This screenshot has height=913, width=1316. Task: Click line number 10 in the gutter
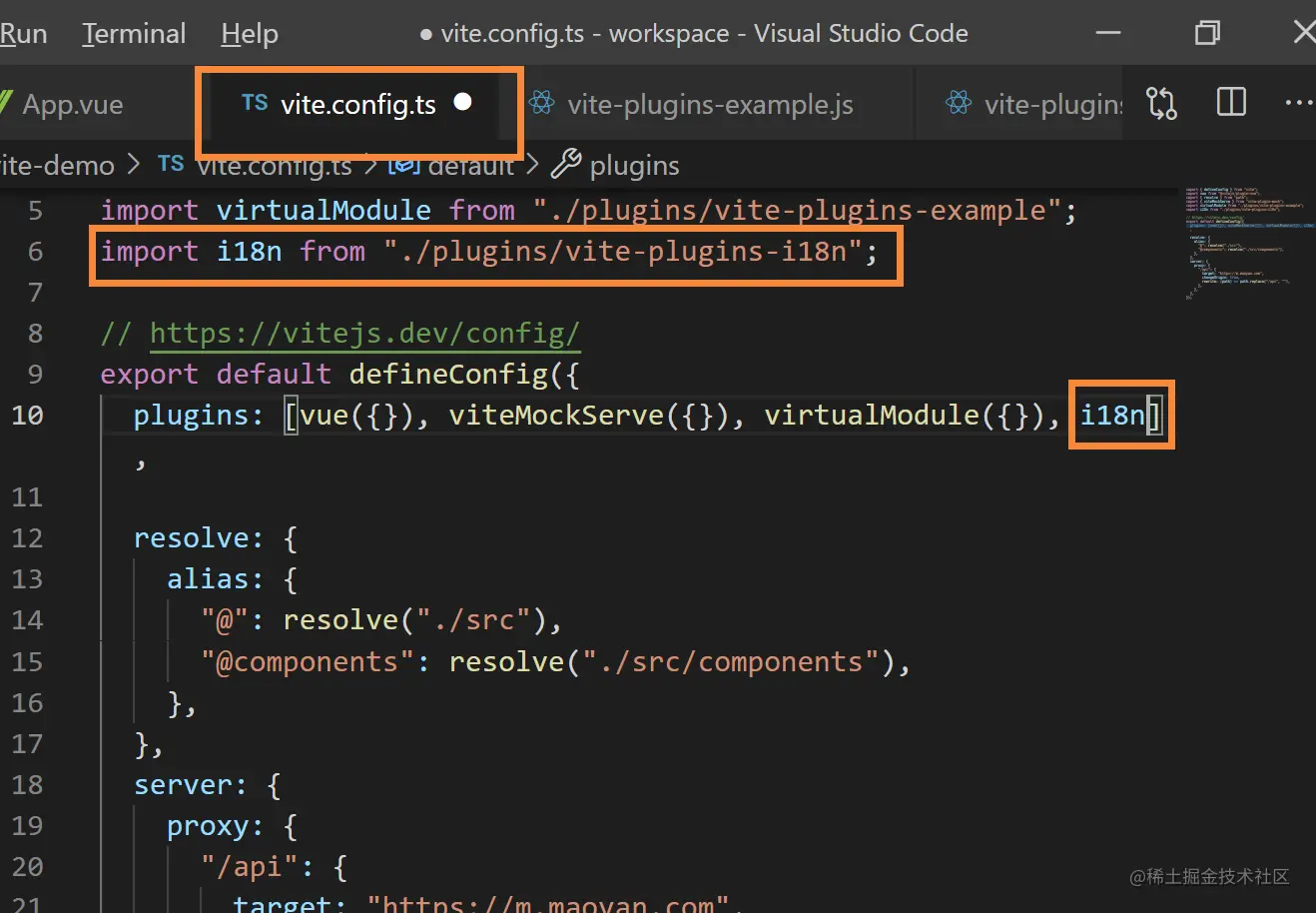pos(28,416)
